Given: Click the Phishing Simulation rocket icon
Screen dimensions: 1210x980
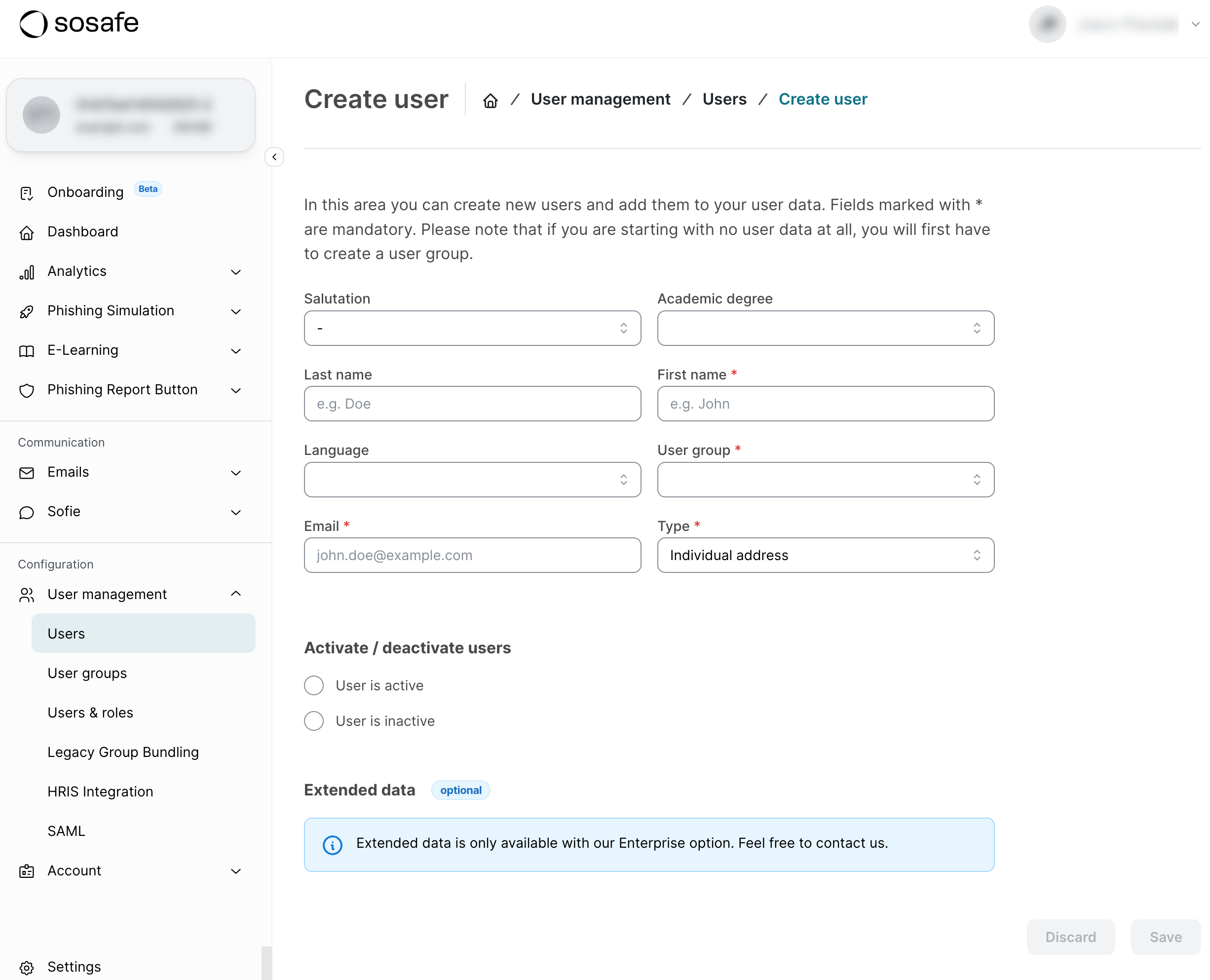Looking at the screenshot, I should [27, 311].
